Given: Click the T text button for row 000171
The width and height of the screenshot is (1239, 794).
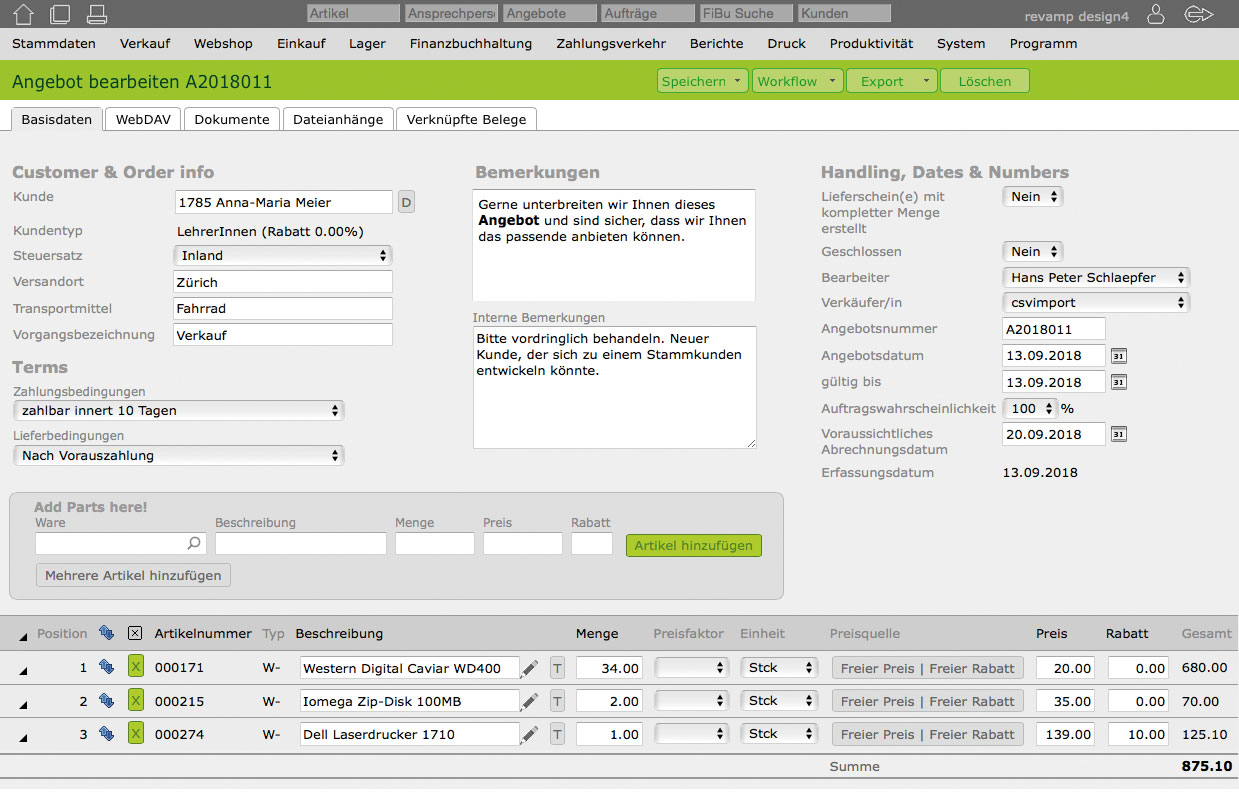Looking at the screenshot, I should pyautogui.click(x=557, y=668).
